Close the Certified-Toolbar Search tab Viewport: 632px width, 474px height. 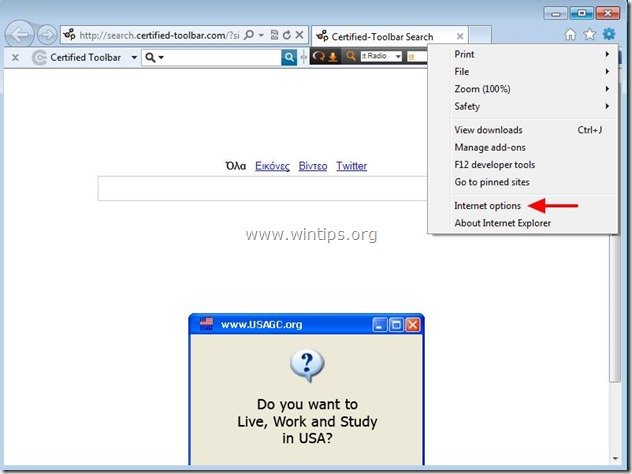459,36
